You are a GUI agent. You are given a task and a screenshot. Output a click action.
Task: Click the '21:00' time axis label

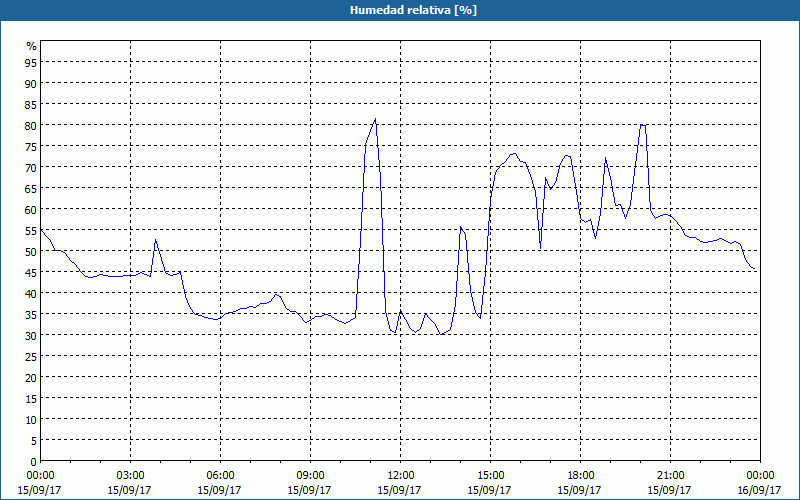pos(670,476)
